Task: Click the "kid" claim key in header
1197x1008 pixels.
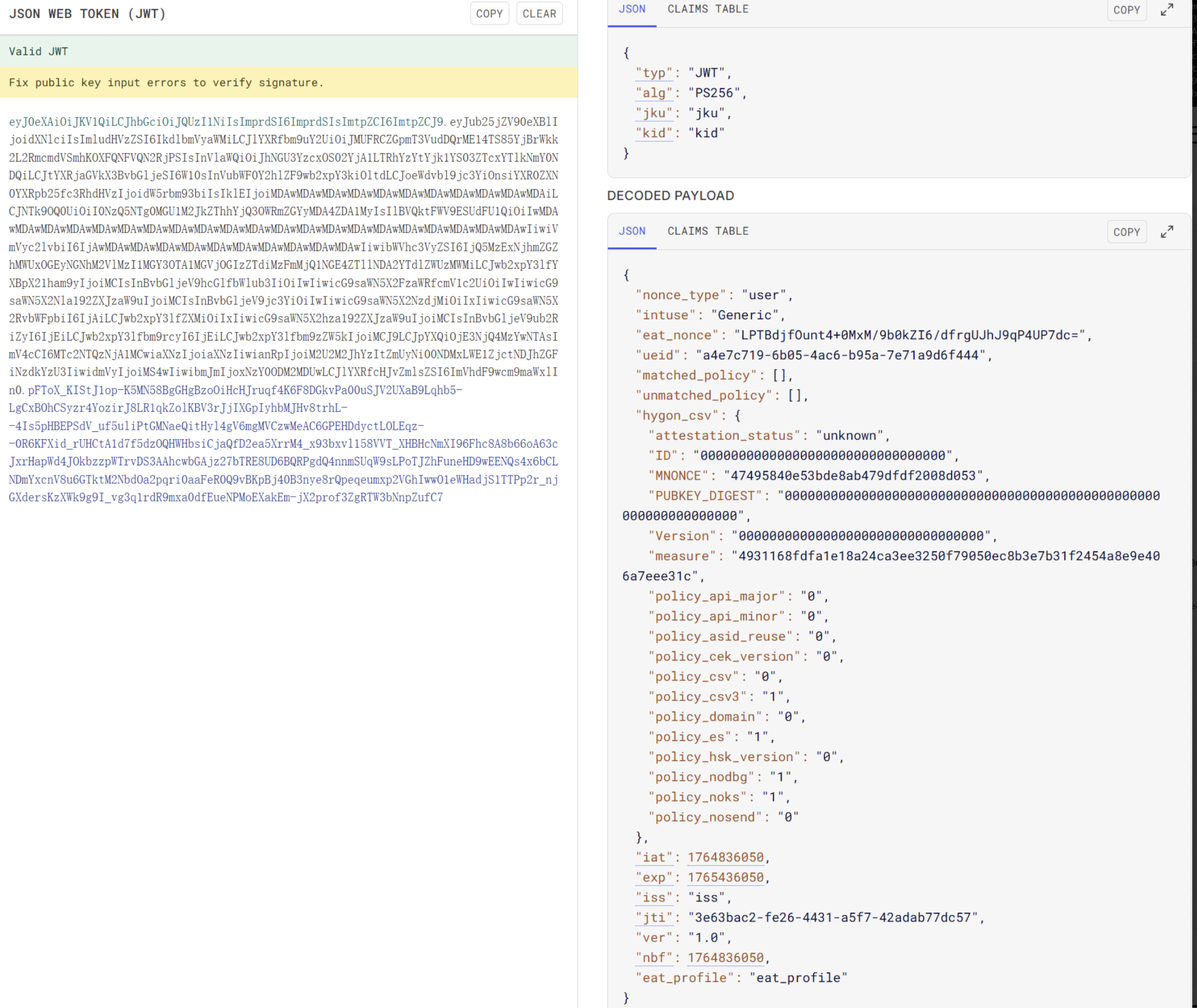Action: [x=654, y=133]
